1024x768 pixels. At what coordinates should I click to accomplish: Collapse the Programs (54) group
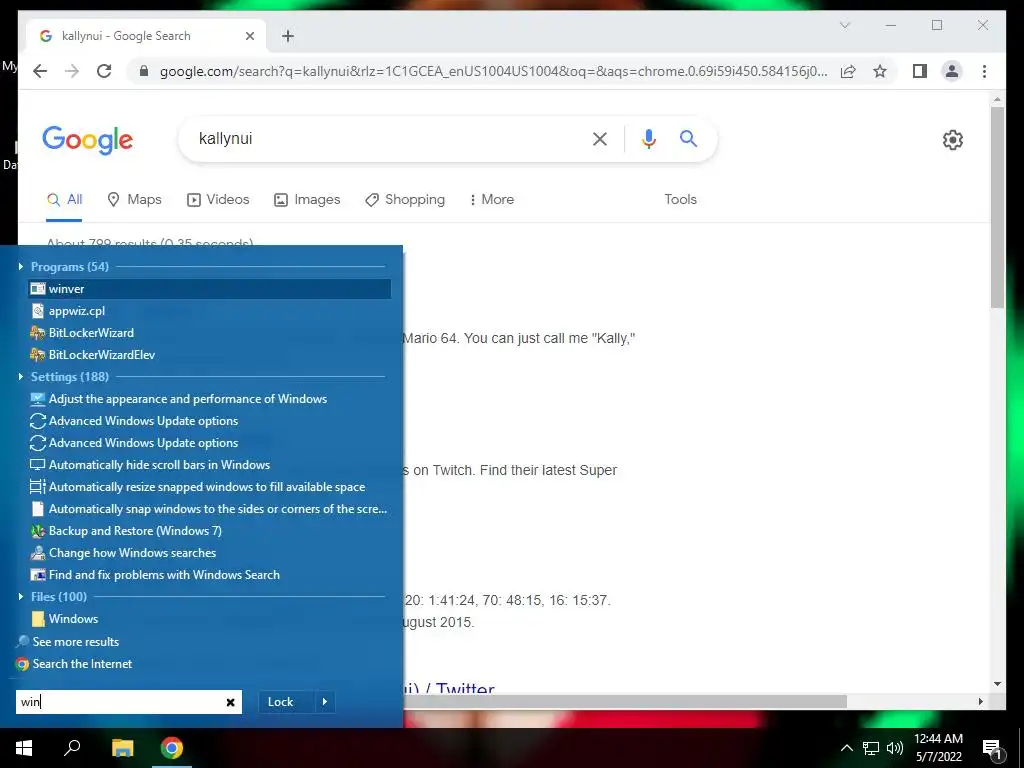pyautogui.click(x=21, y=266)
